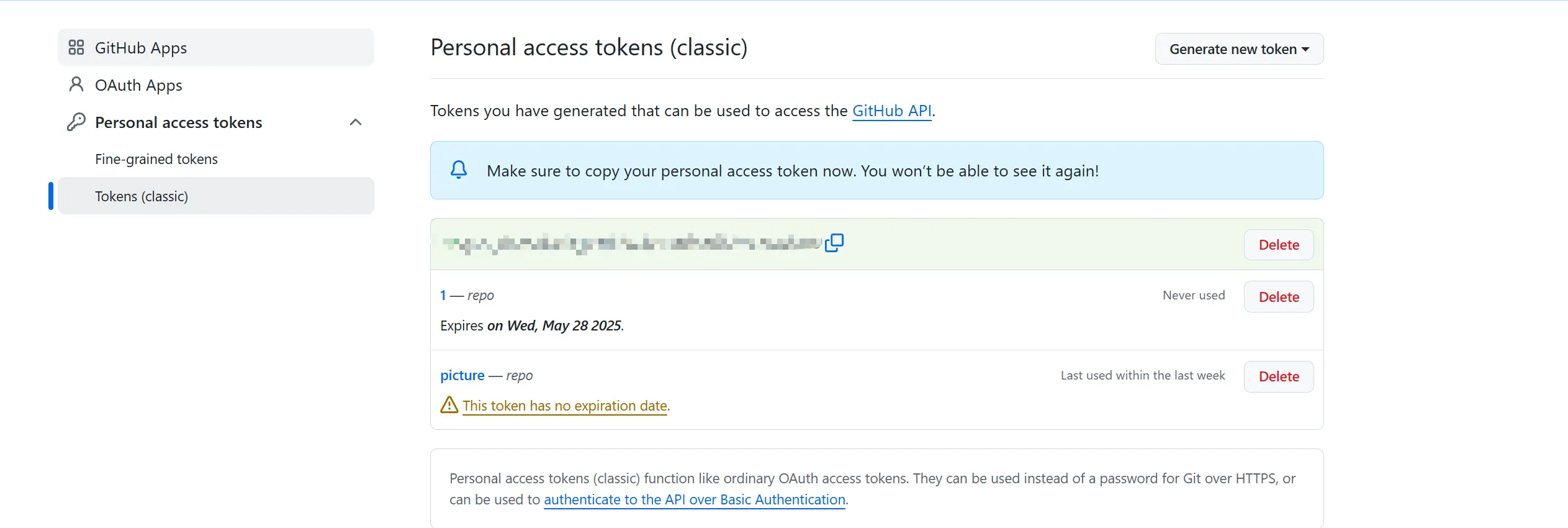Click the OAuth Apps person icon

pyautogui.click(x=76, y=84)
